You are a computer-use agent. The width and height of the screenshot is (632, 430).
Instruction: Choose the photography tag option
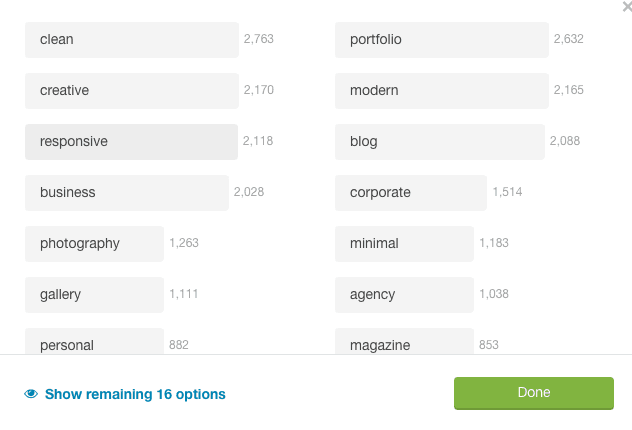point(94,244)
